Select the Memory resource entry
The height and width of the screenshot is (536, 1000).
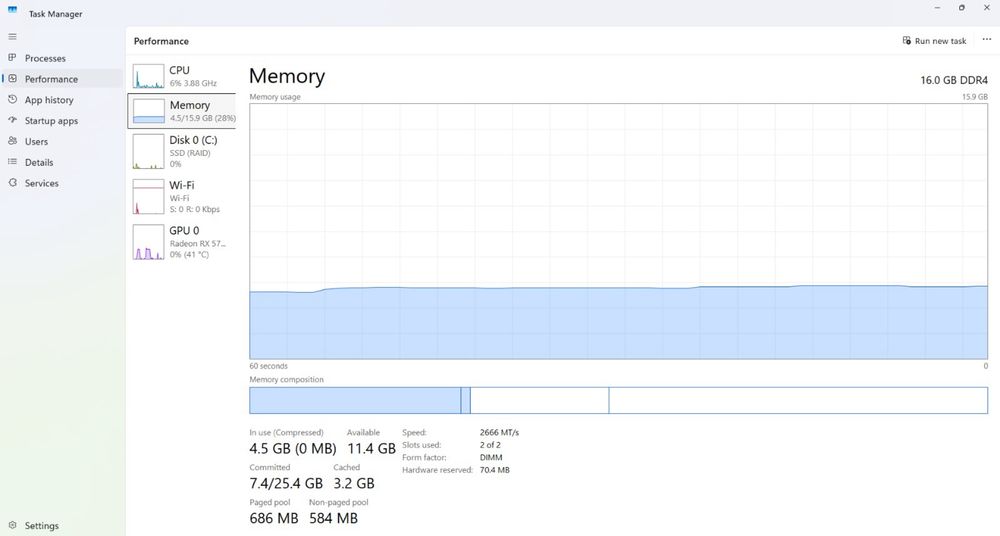[x=182, y=111]
